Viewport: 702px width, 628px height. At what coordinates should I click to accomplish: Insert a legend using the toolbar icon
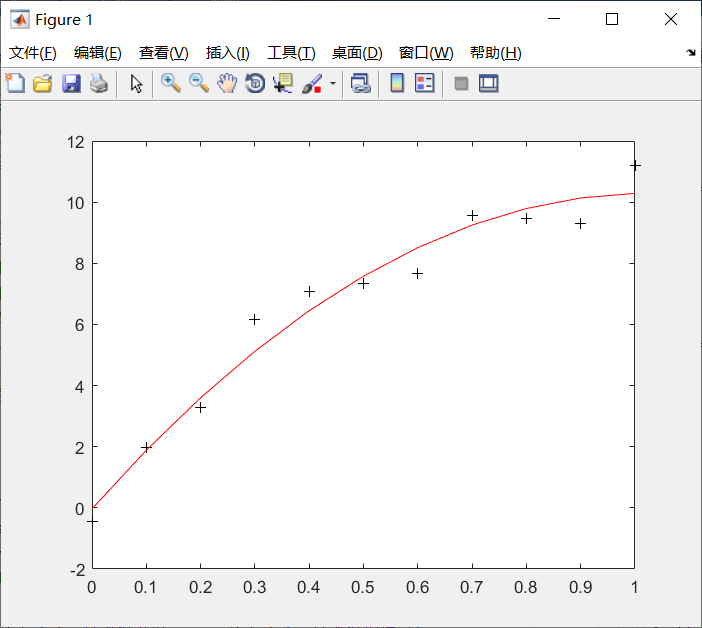424,83
